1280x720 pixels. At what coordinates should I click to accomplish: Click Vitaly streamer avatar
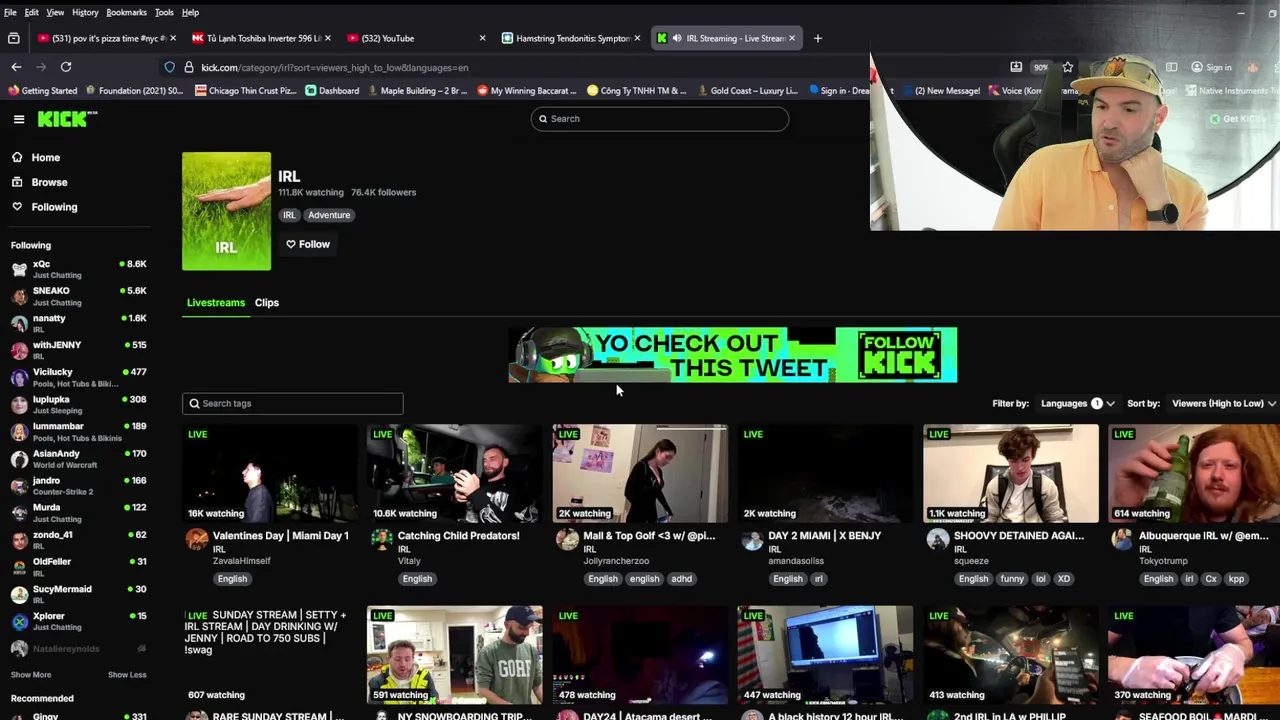click(x=382, y=540)
